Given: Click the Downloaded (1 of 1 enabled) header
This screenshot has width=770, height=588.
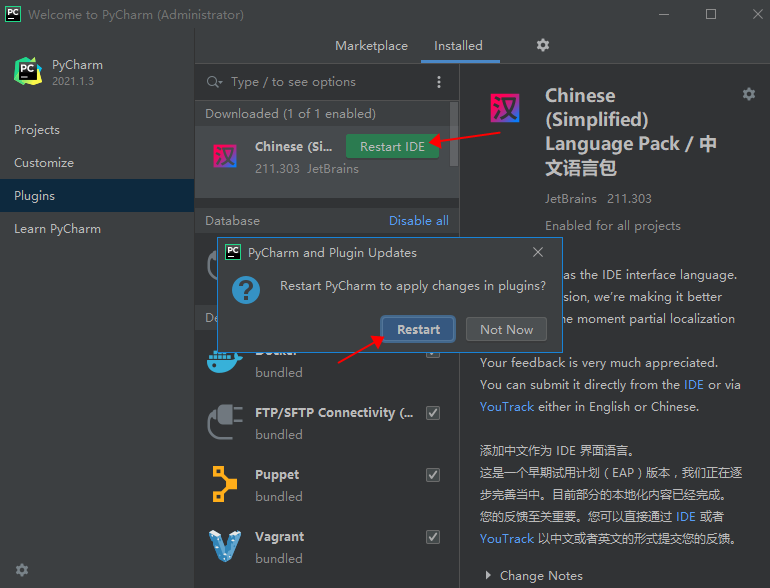Looking at the screenshot, I should click(x=290, y=113).
